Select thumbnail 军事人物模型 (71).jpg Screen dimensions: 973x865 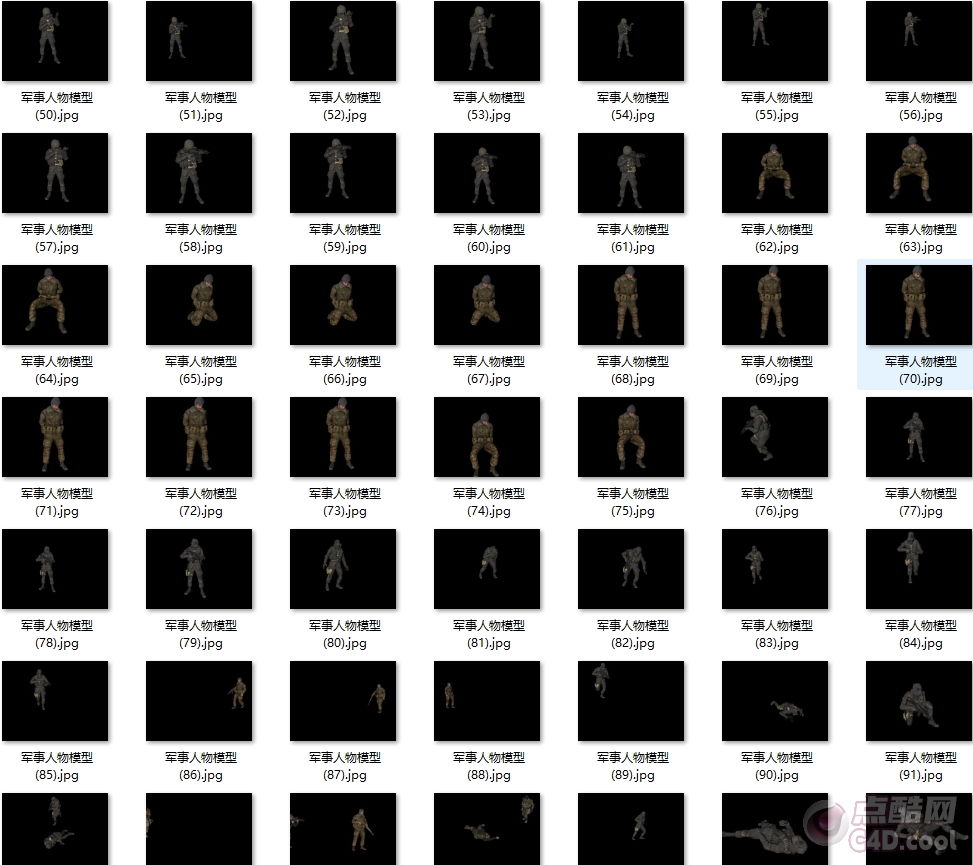tap(55, 437)
